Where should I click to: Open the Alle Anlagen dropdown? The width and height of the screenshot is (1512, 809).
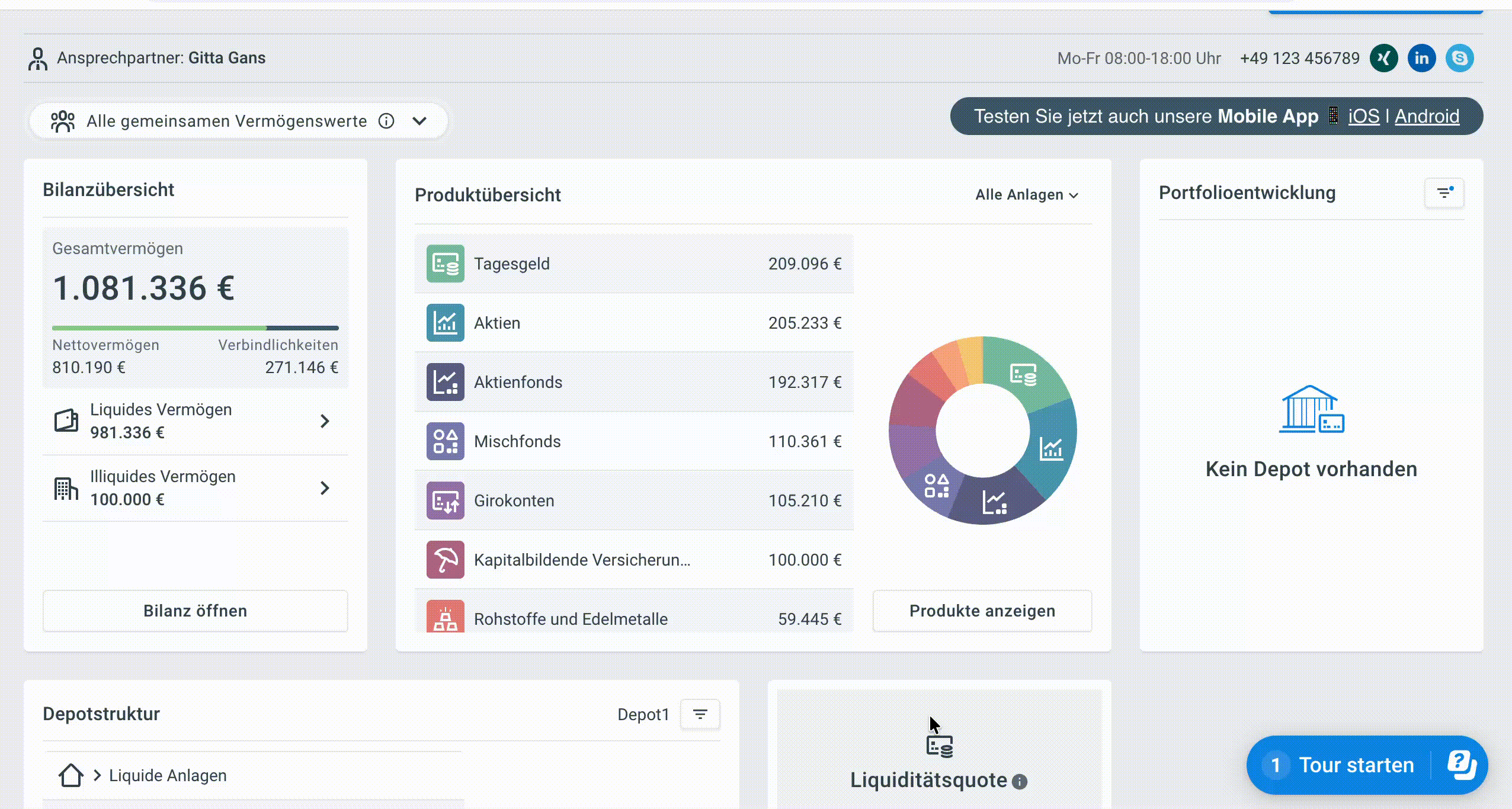[x=1027, y=195]
